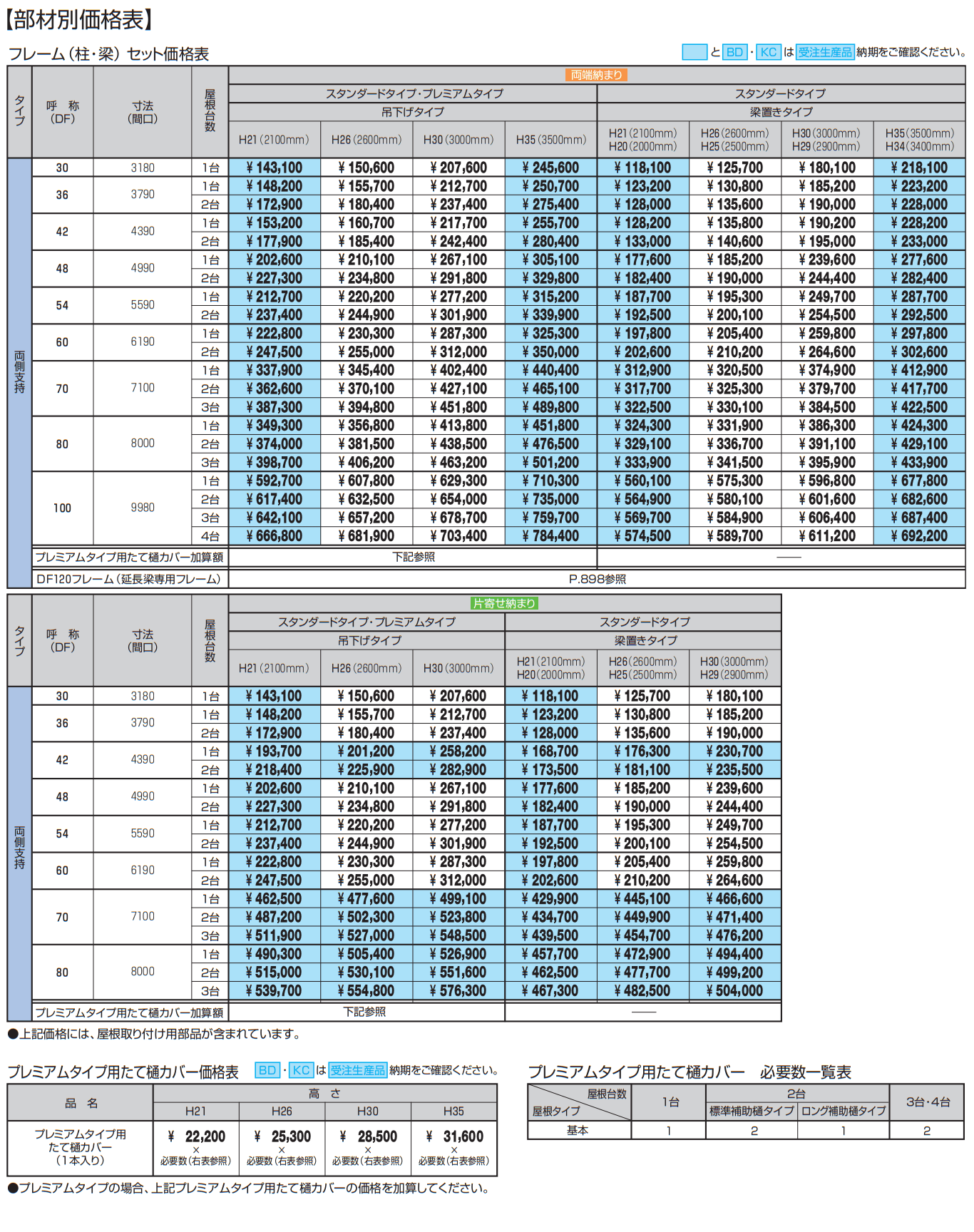
Task: Click the 3台・4台 column header
Action: (928, 1102)
